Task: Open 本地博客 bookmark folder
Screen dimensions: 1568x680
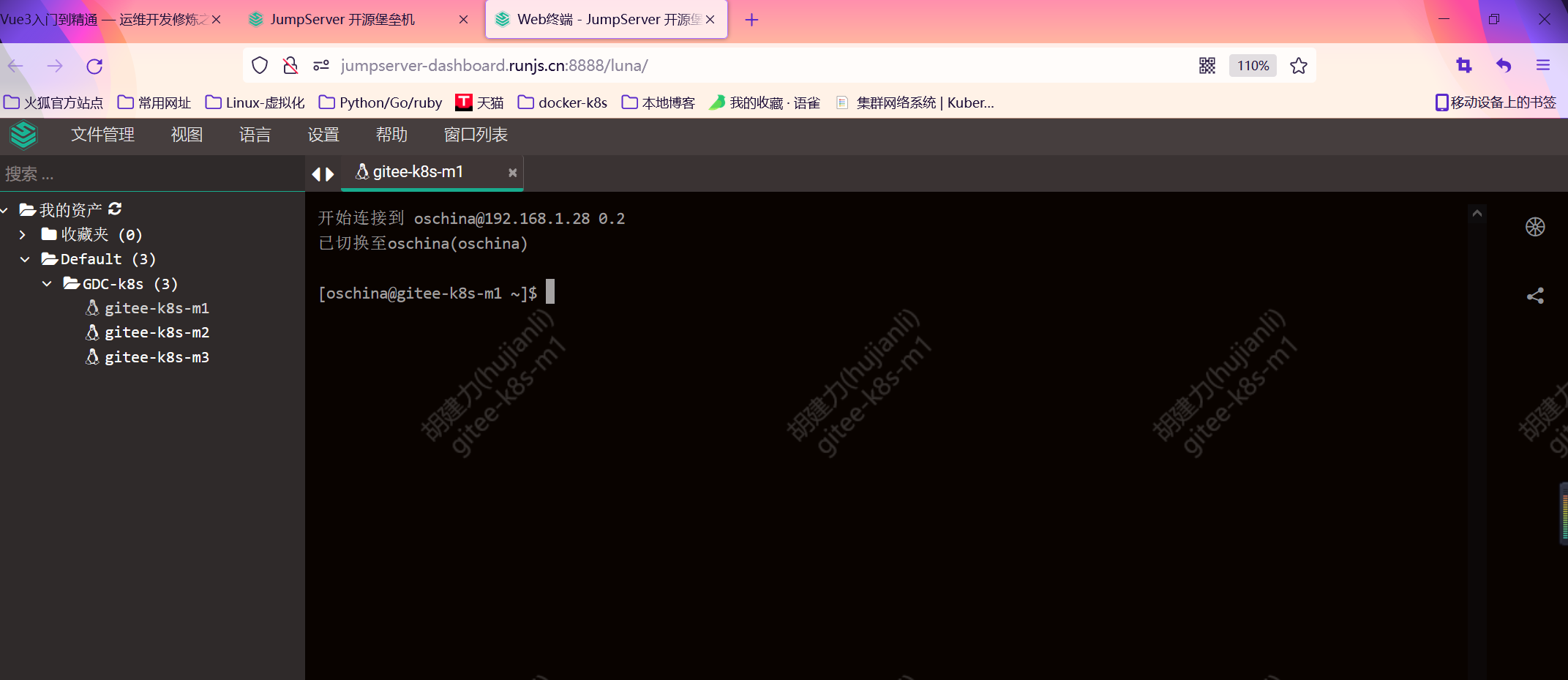Action: [x=658, y=102]
